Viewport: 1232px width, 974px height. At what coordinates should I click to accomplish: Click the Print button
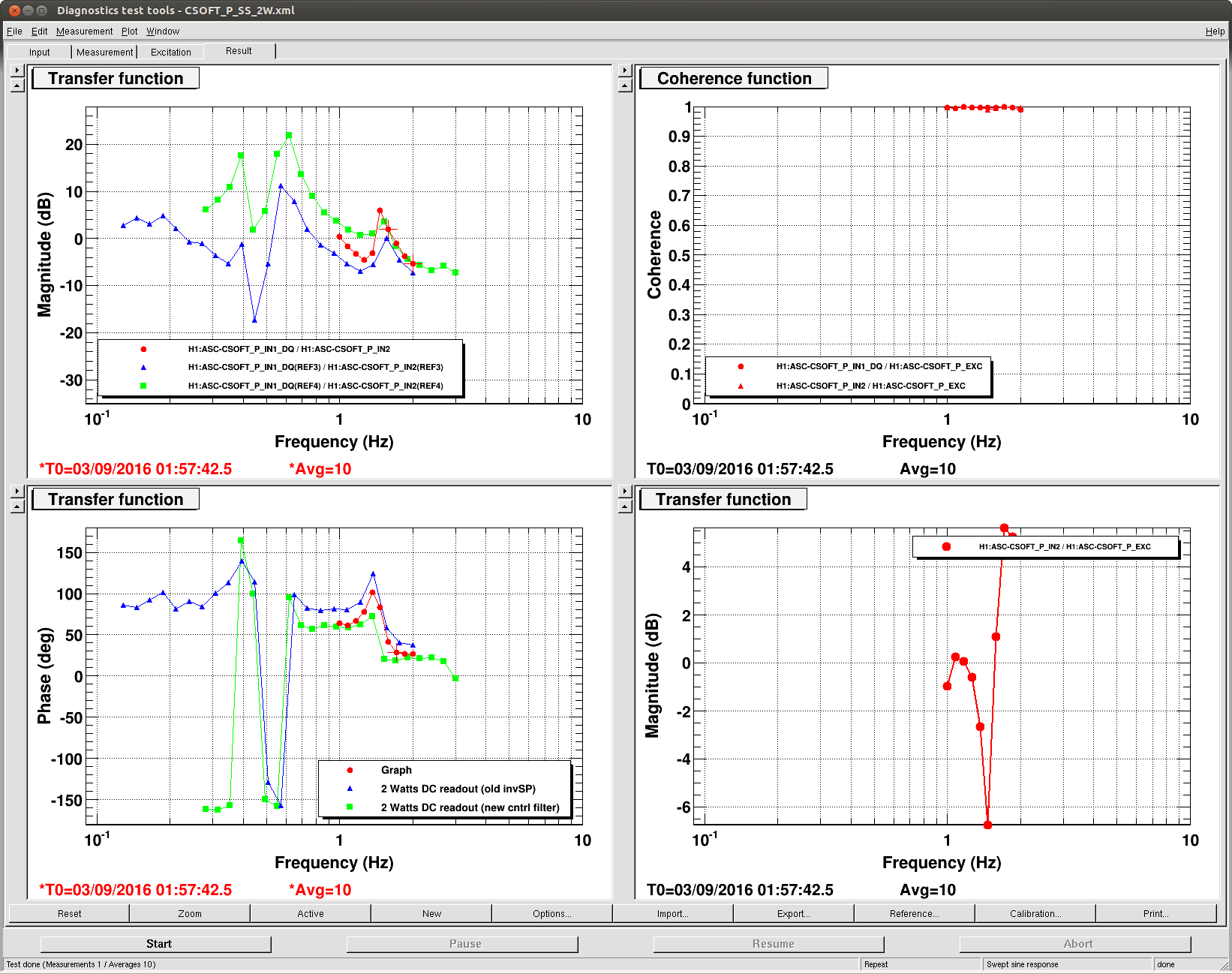pos(1156,913)
